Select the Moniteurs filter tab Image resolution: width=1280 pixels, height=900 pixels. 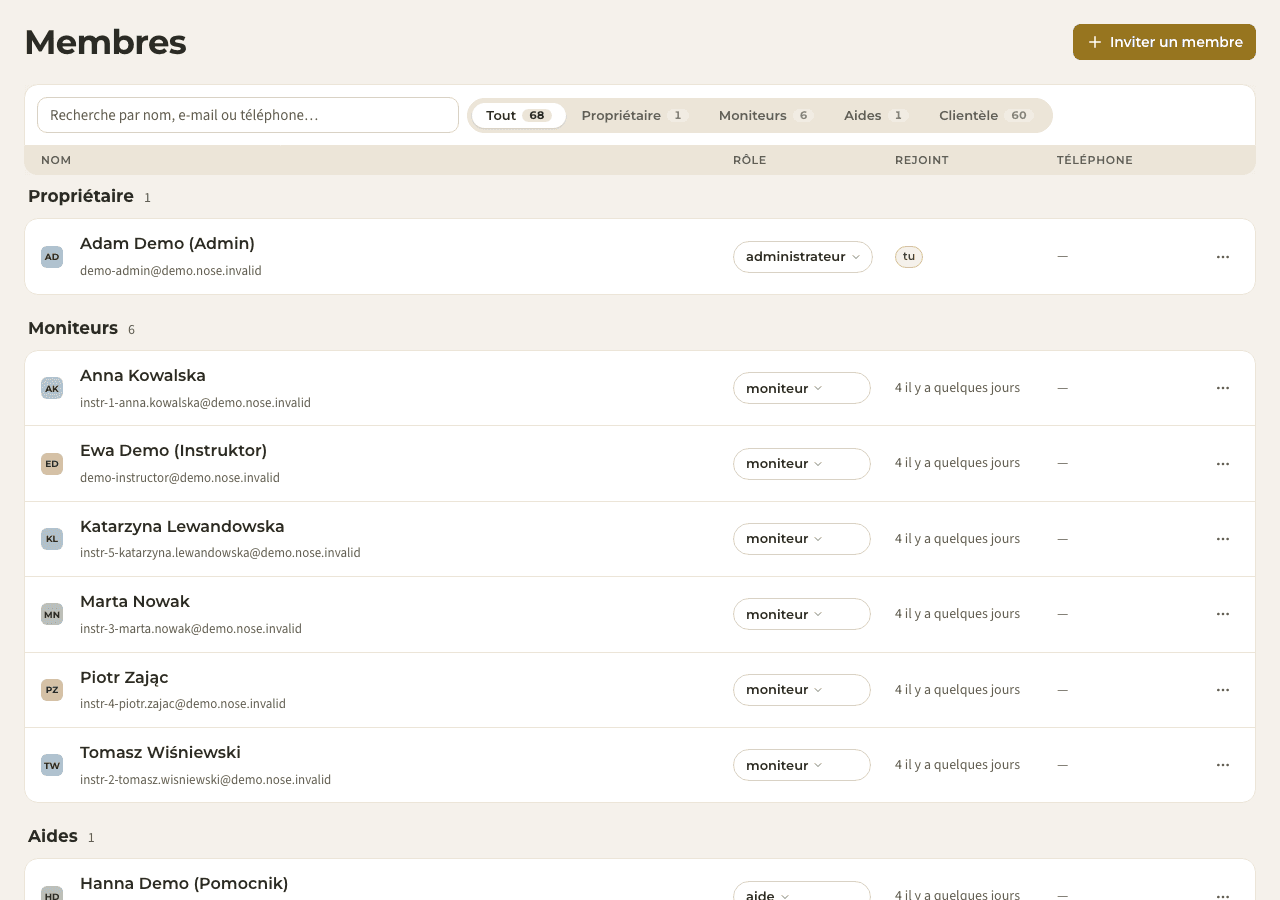[765, 115]
